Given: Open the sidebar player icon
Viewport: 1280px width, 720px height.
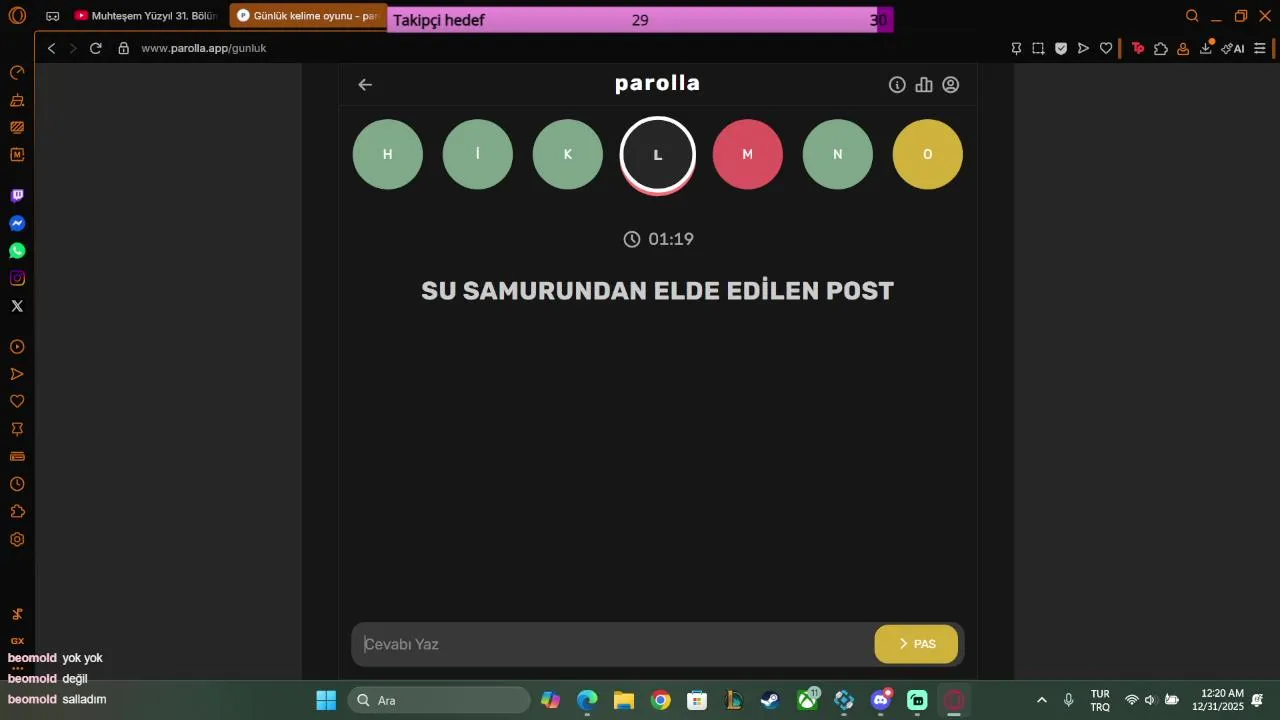Looking at the screenshot, I should pos(17,347).
